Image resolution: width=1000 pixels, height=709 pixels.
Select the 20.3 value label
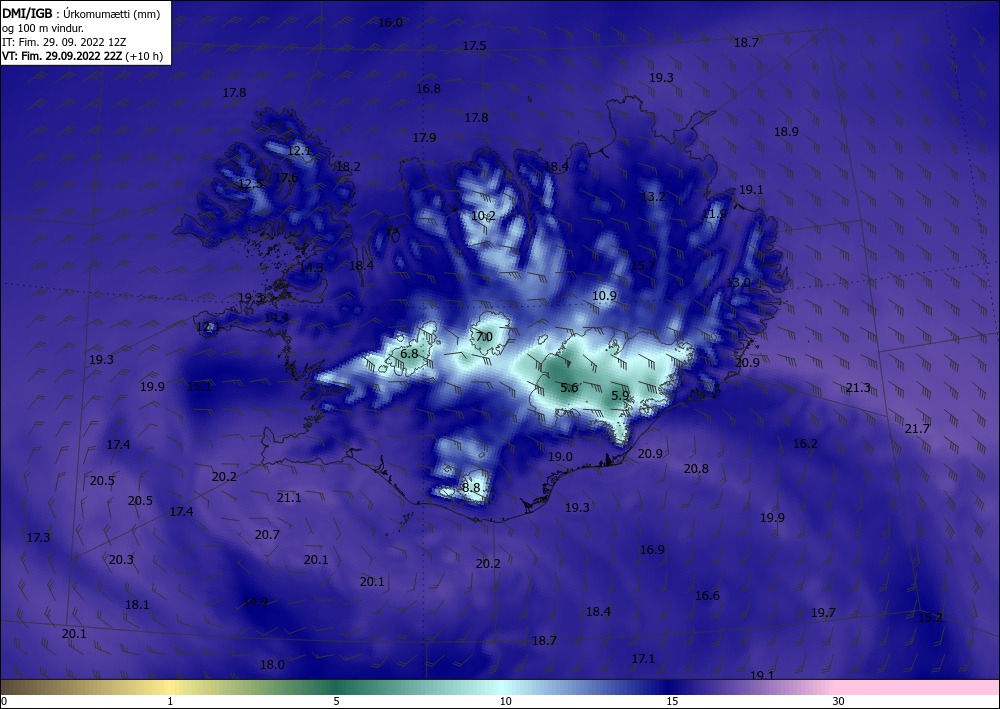[121, 560]
